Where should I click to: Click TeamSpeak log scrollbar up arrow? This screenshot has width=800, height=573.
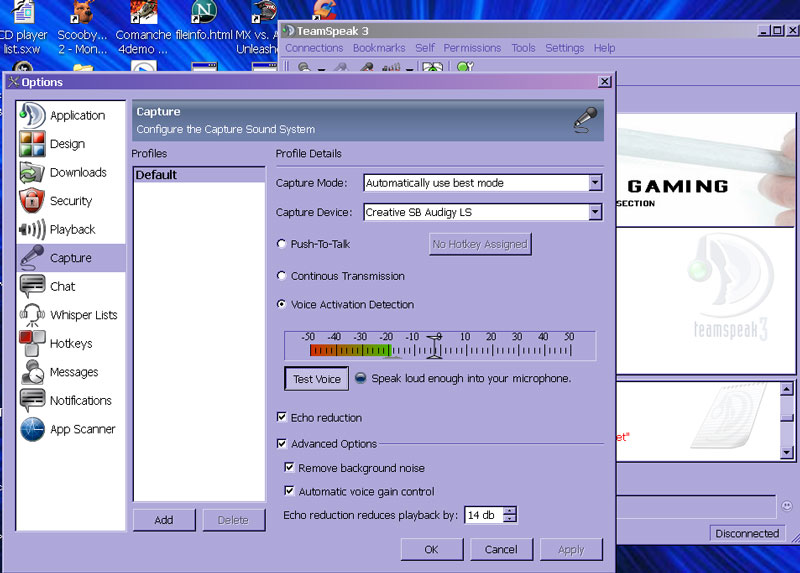[786, 389]
